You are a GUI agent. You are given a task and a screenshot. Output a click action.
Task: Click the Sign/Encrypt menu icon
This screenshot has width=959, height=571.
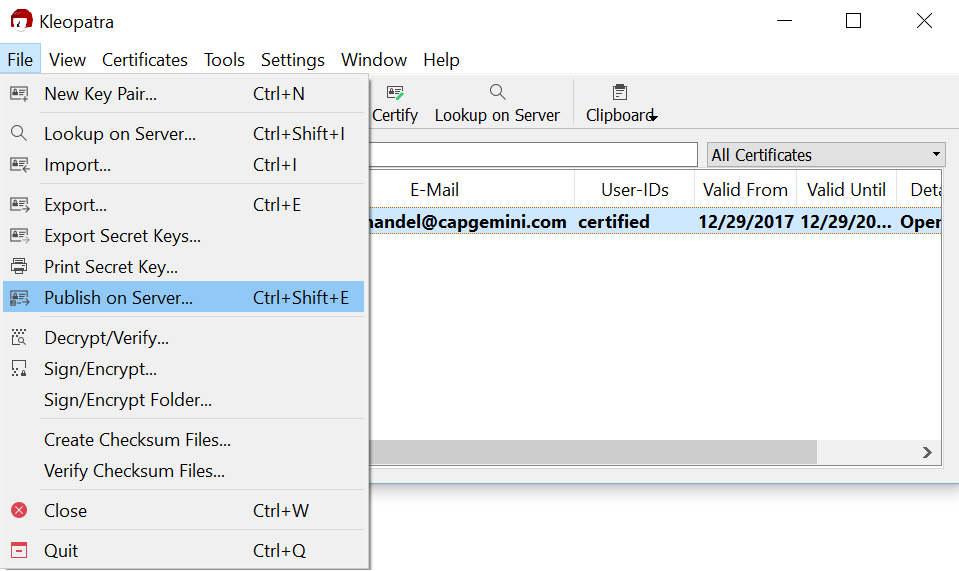[19, 369]
